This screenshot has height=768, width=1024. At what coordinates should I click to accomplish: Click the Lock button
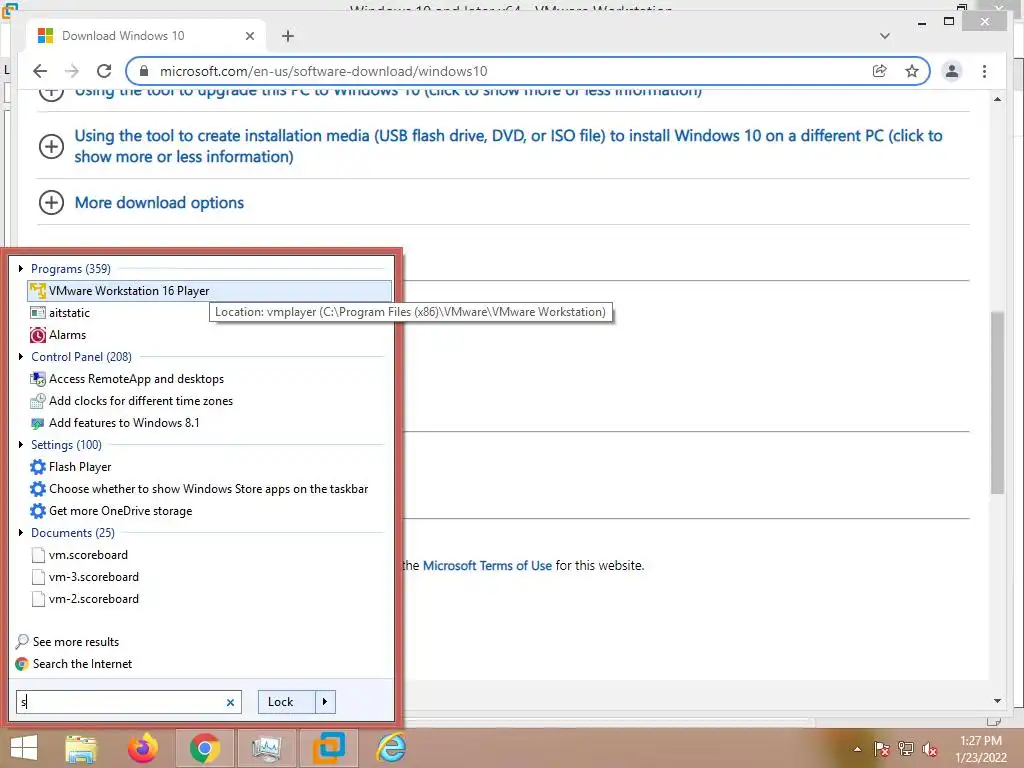[287, 702]
